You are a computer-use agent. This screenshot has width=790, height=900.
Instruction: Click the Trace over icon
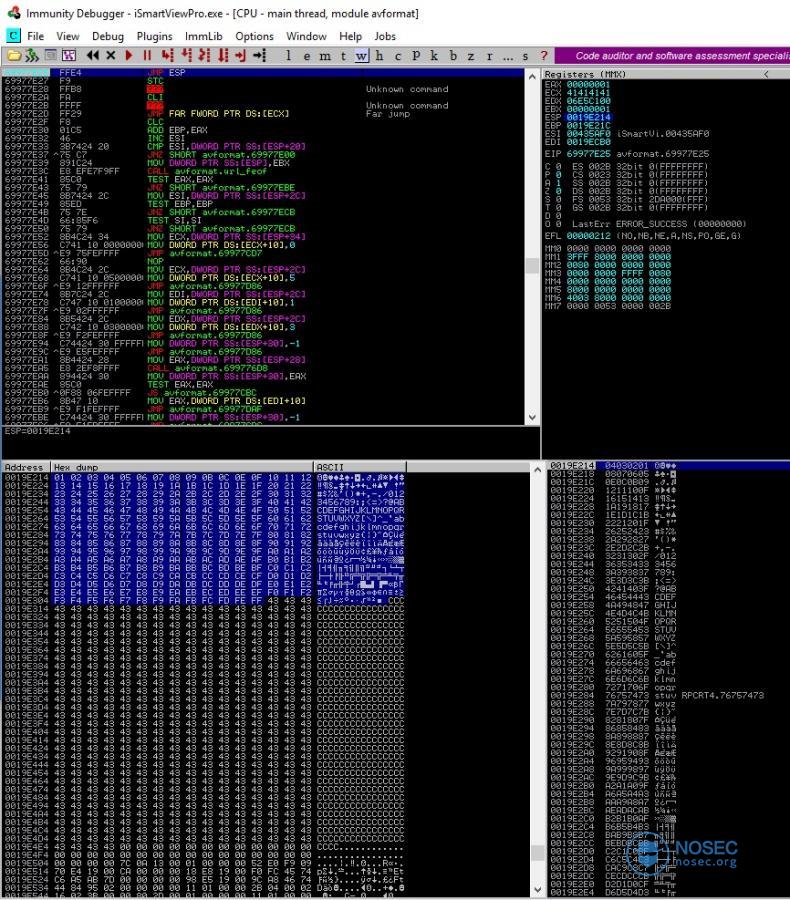tap(223, 56)
